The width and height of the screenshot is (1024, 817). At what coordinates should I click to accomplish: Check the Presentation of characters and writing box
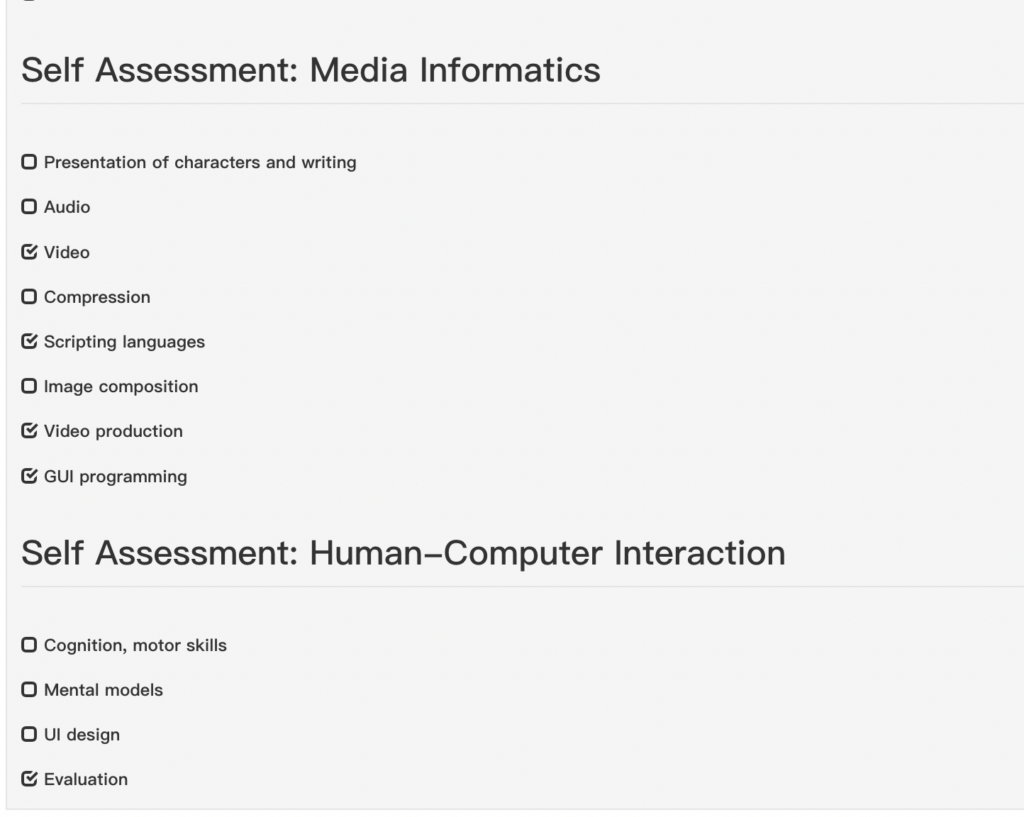pyautogui.click(x=29, y=162)
